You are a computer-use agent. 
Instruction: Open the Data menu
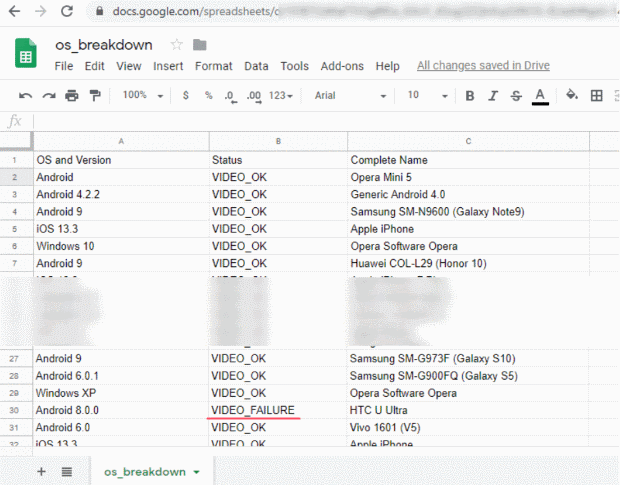tap(256, 66)
